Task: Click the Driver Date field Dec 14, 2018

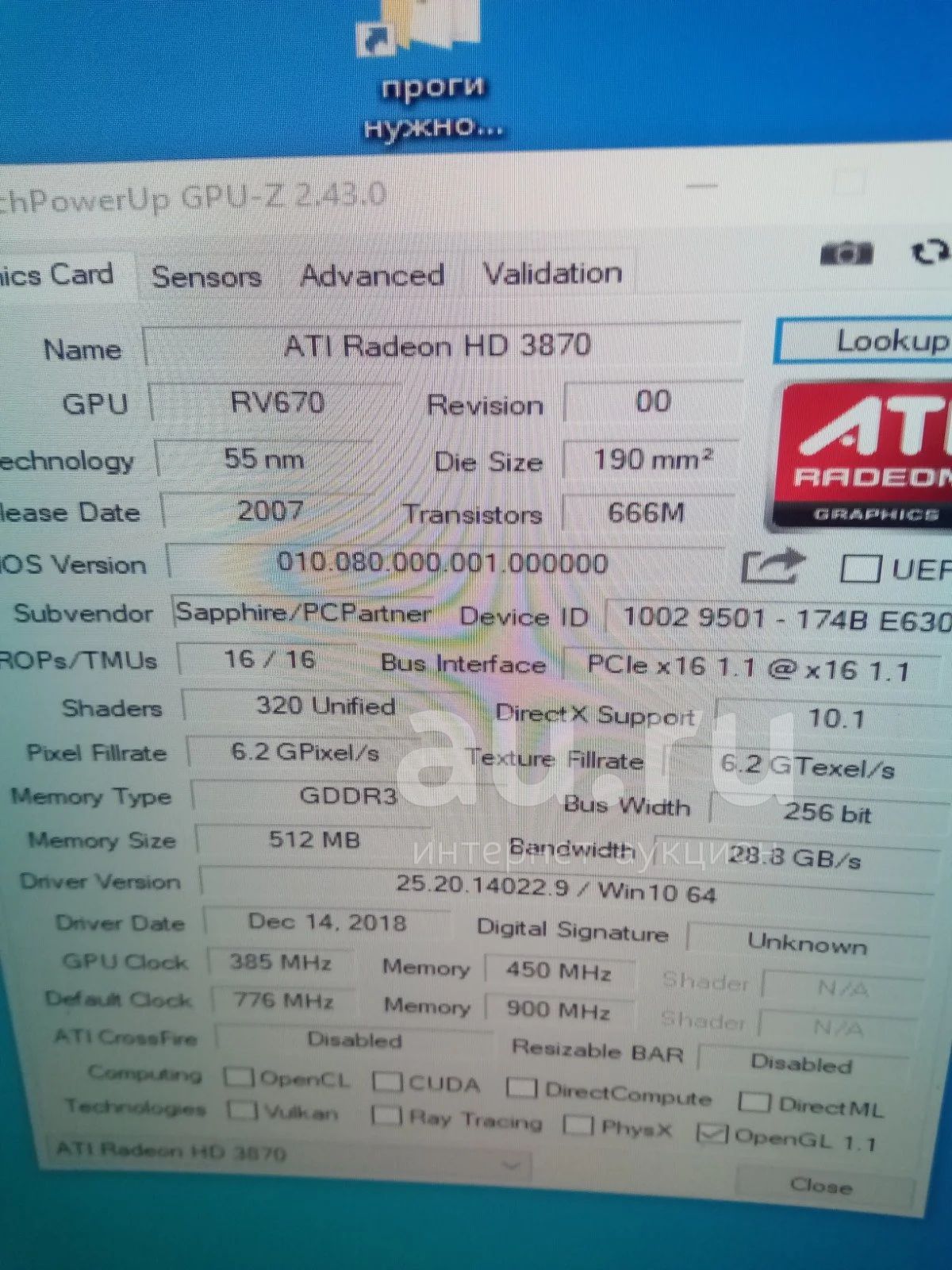Action: [x=327, y=922]
